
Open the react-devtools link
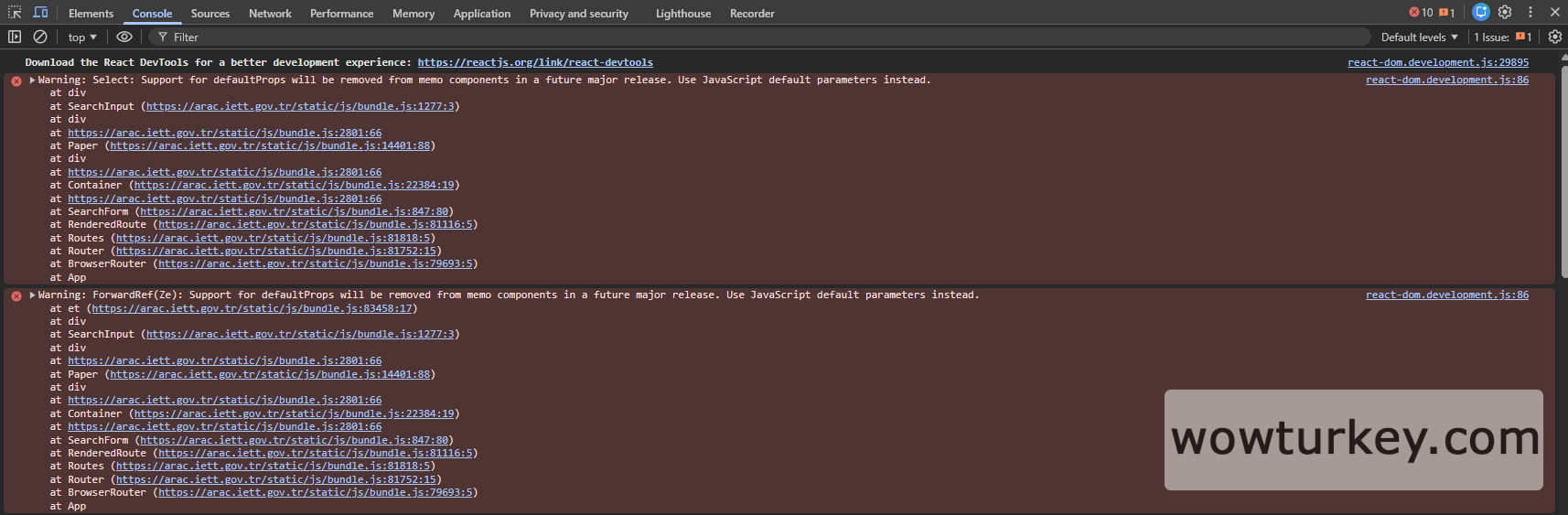[x=535, y=63]
